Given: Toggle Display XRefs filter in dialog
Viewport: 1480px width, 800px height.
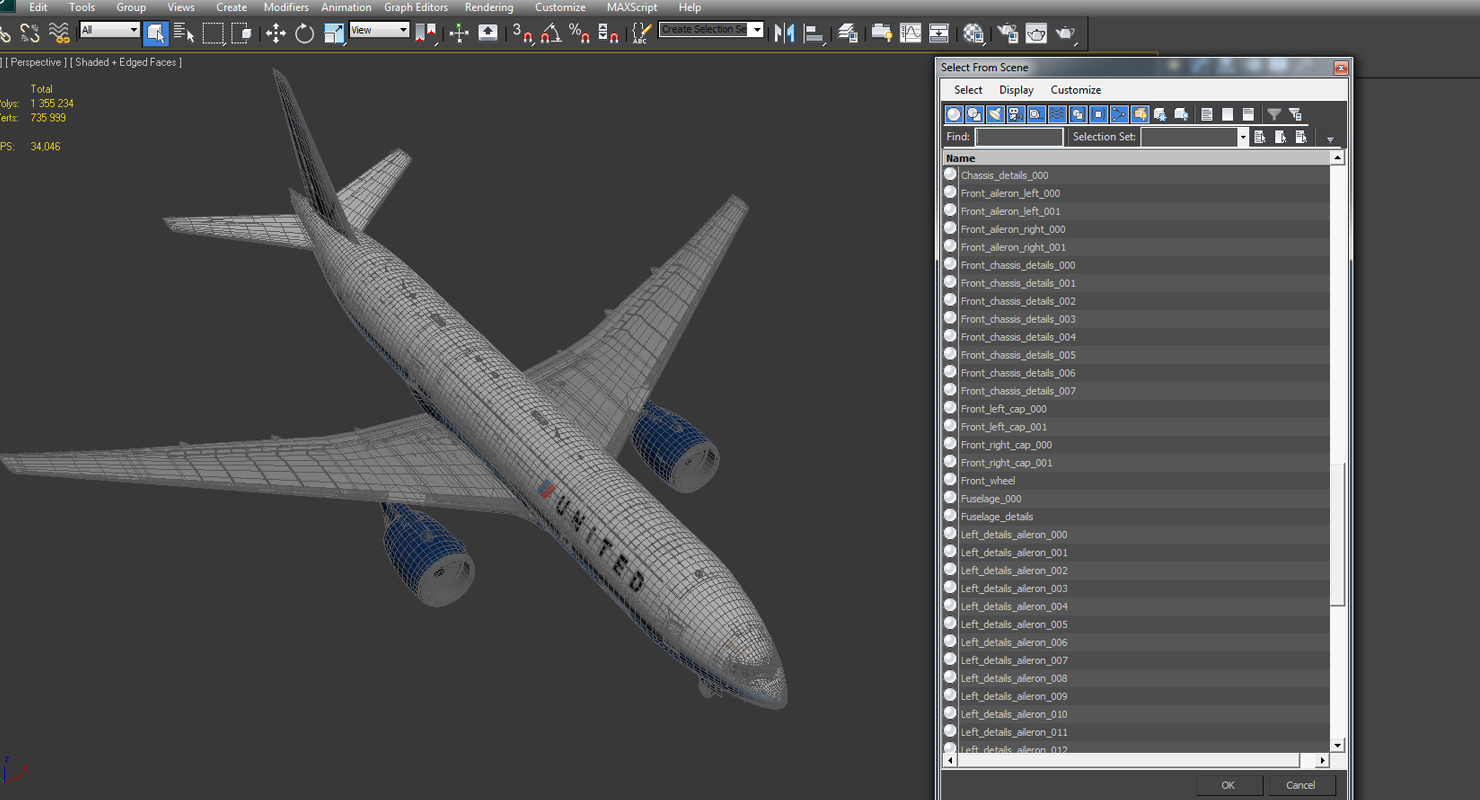Looking at the screenshot, I should click(1098, 114).
